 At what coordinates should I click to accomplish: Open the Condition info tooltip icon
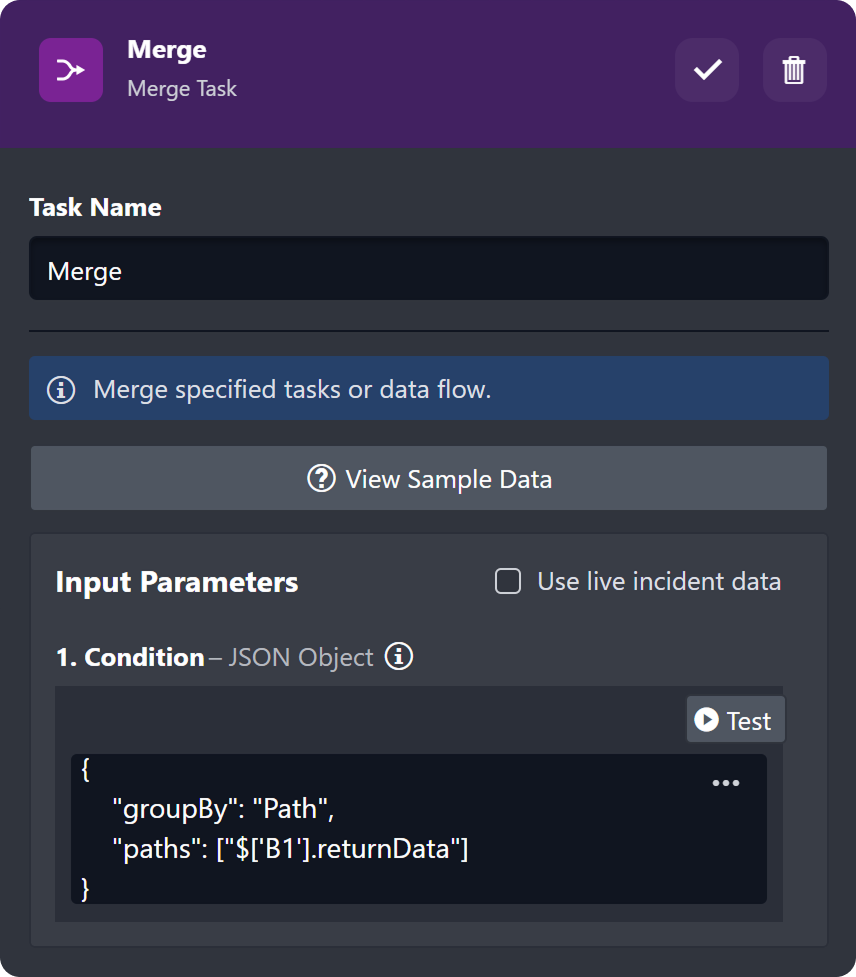[x=399, y=657]
